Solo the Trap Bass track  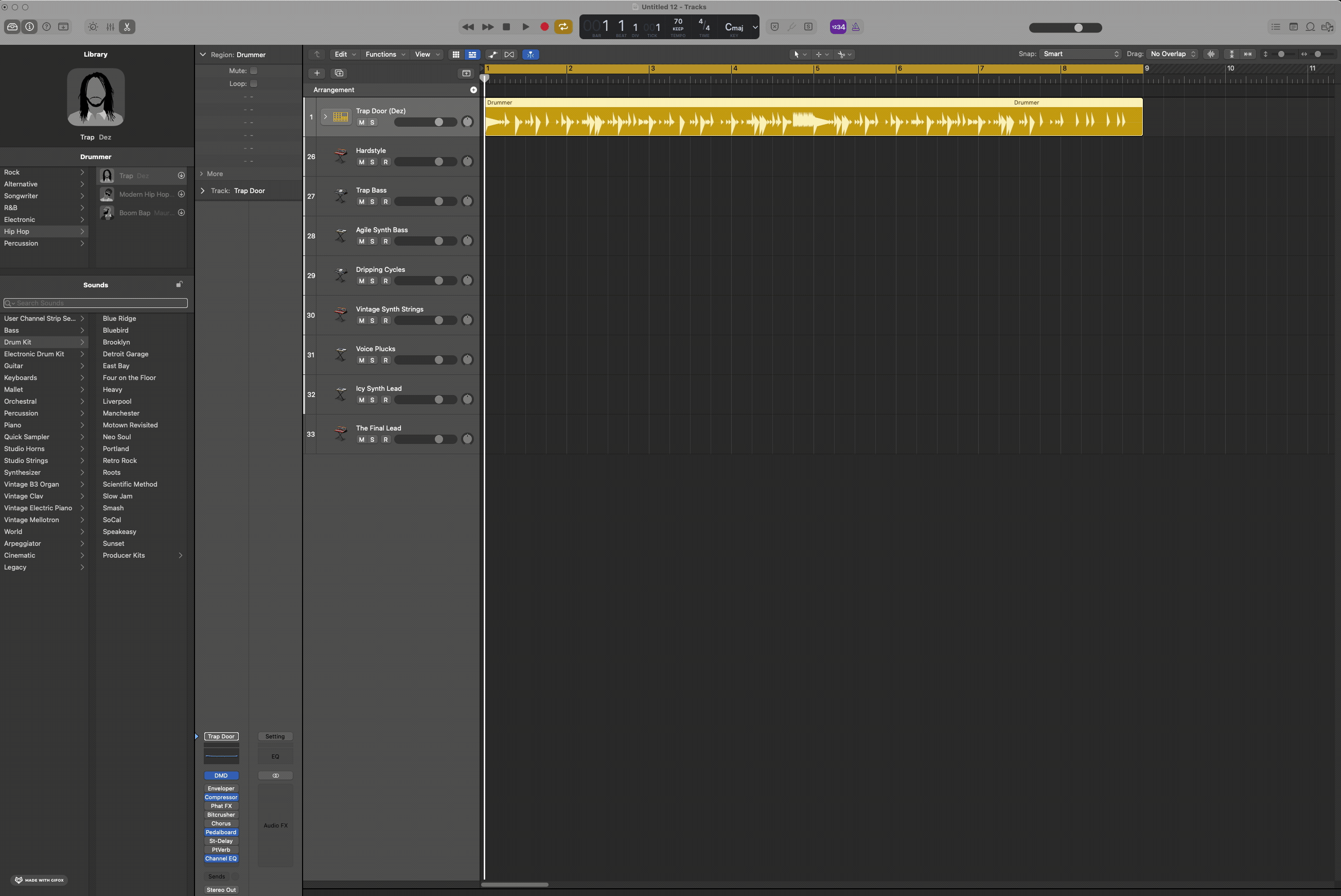pyautogui.click(x=373, y=202)
